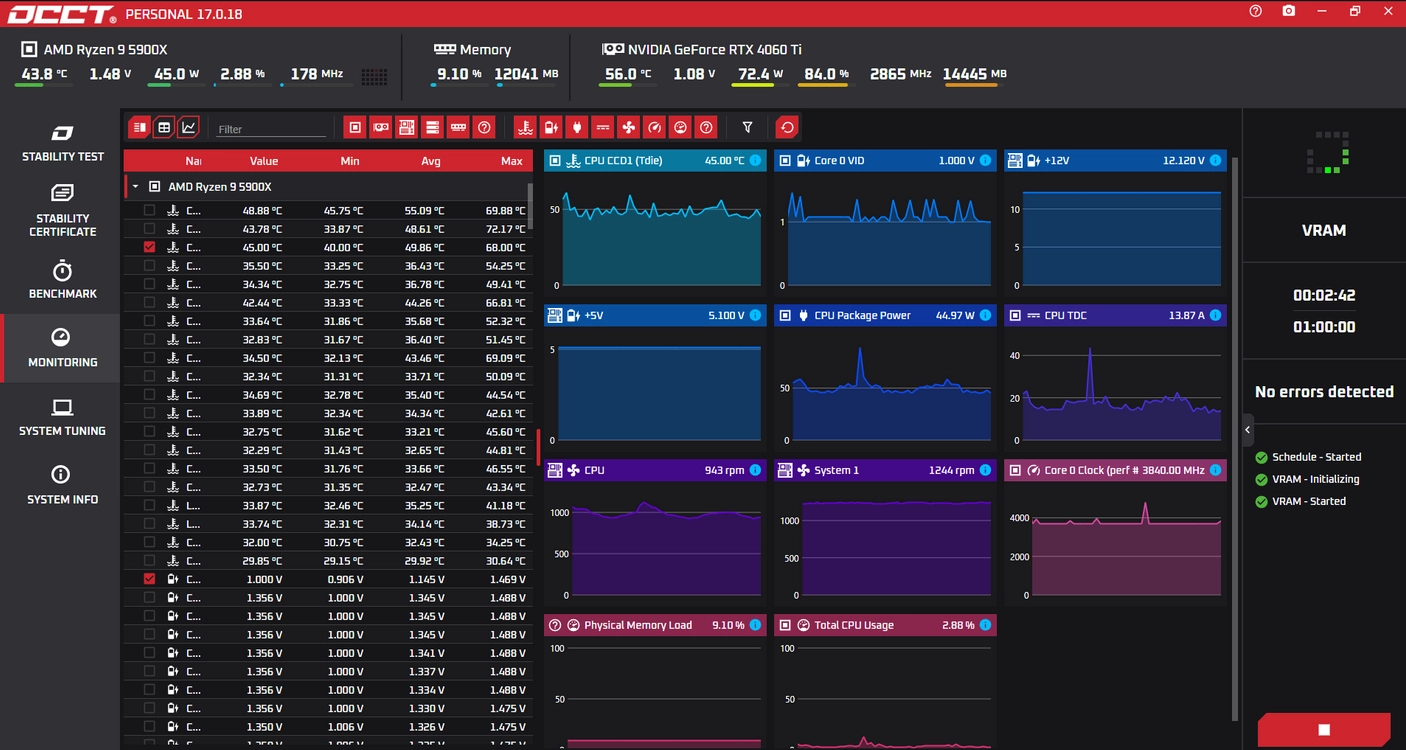The width and height of the screenshot is (1406, 750).
Task: Collapse the right test panel arrow
Action: pyautogui.click(x=1248, y=430)
